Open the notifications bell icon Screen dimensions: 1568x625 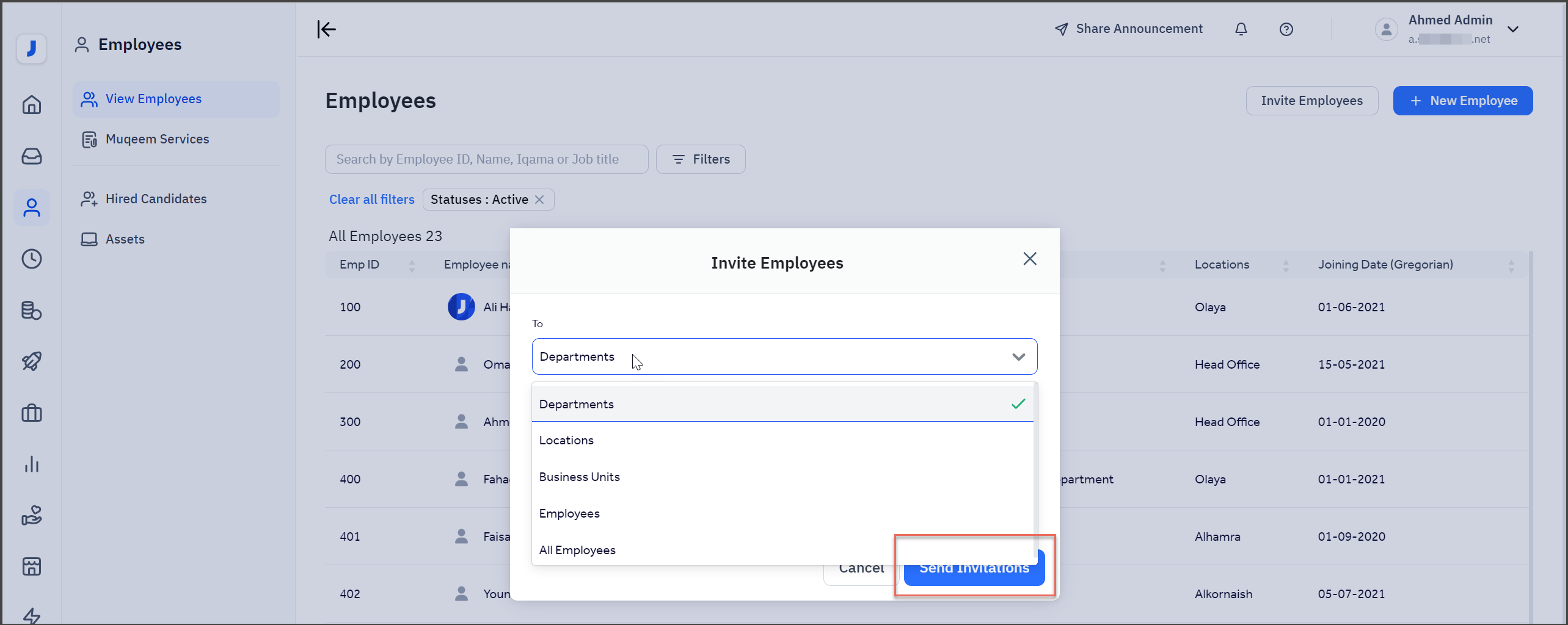[x=1241, y=29]
